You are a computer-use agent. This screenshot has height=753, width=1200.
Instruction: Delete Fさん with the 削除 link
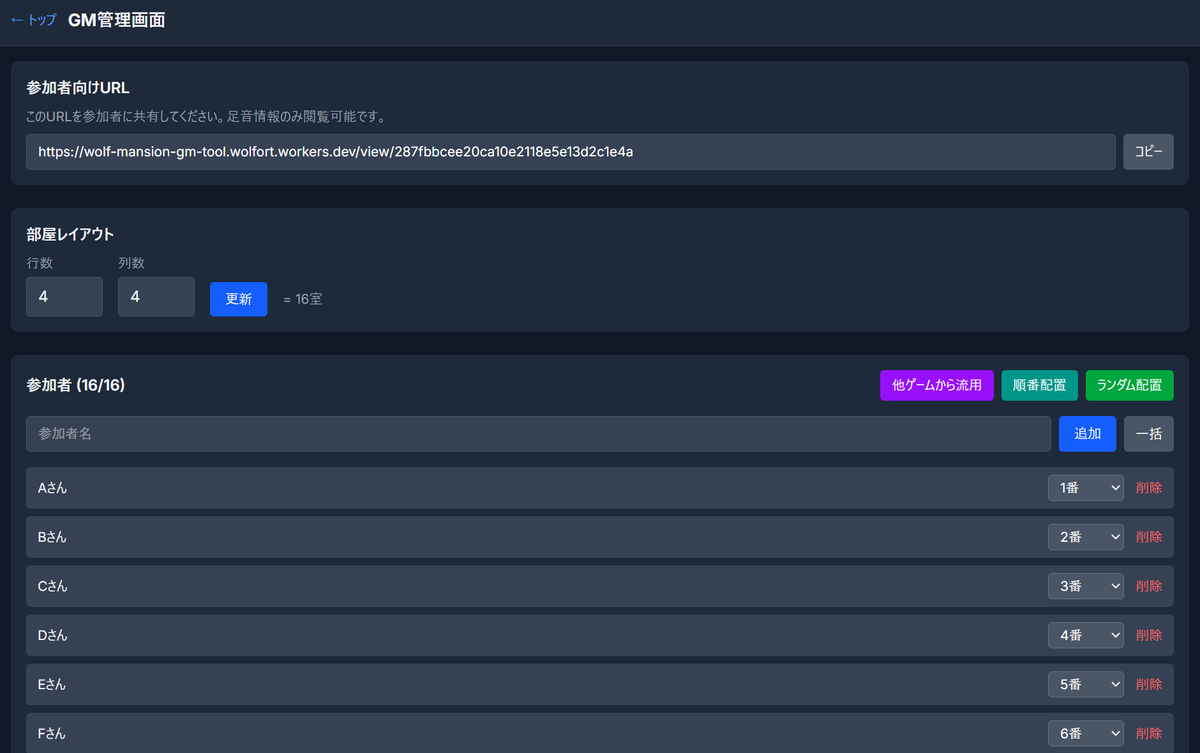pos(1149,733)
